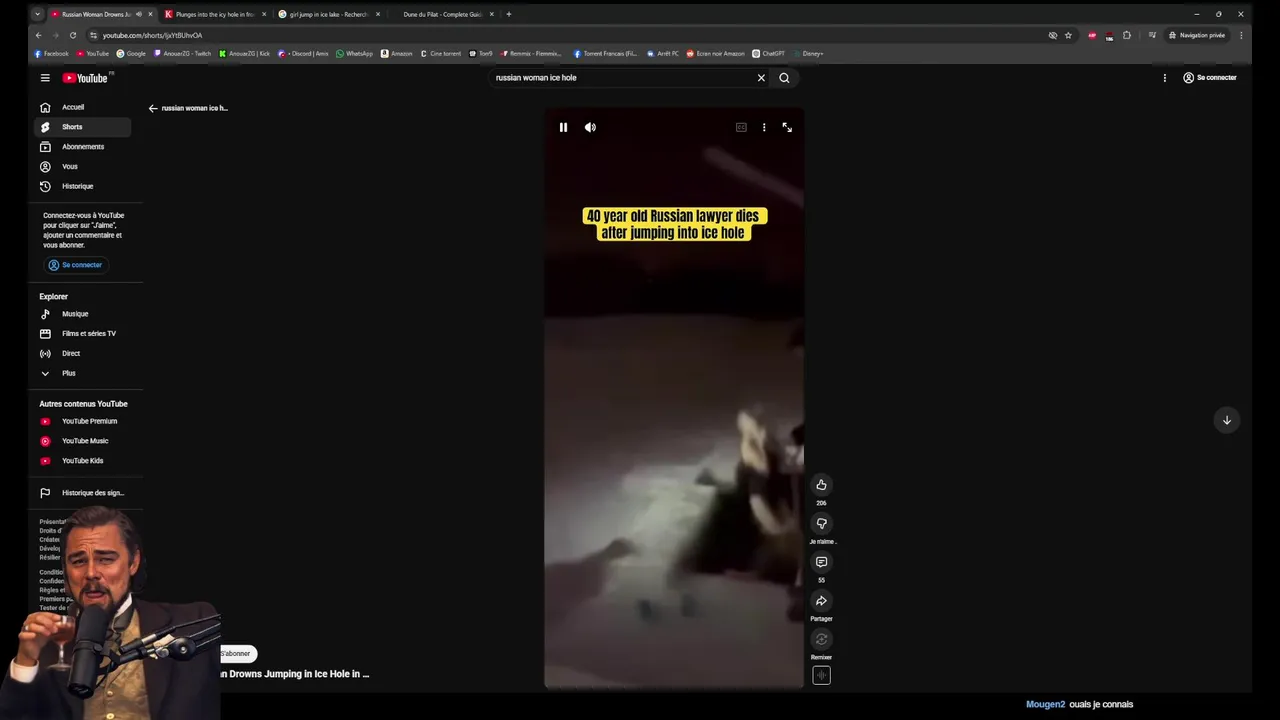Screen dimensions: 1280x720
Task: Bookmark this page with the star
Action: 1068,35
